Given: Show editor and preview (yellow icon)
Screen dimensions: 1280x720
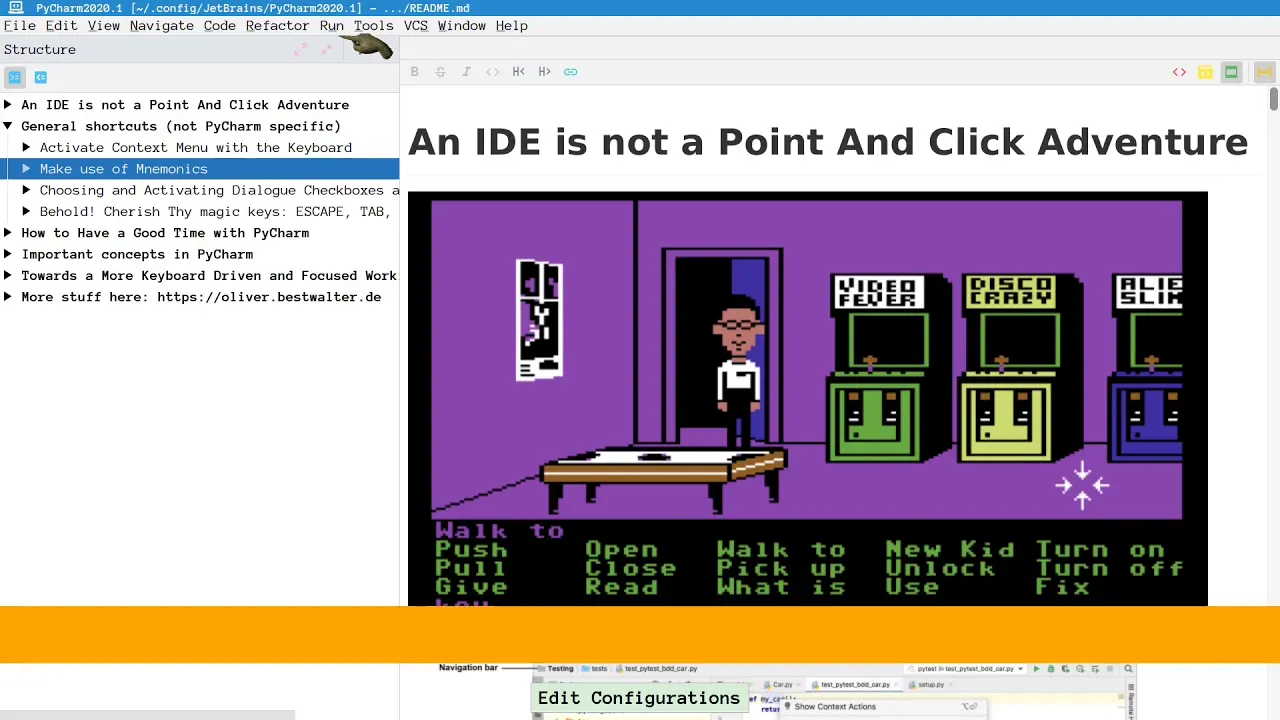Looking at the screenshot, I should coord(1205,72).
